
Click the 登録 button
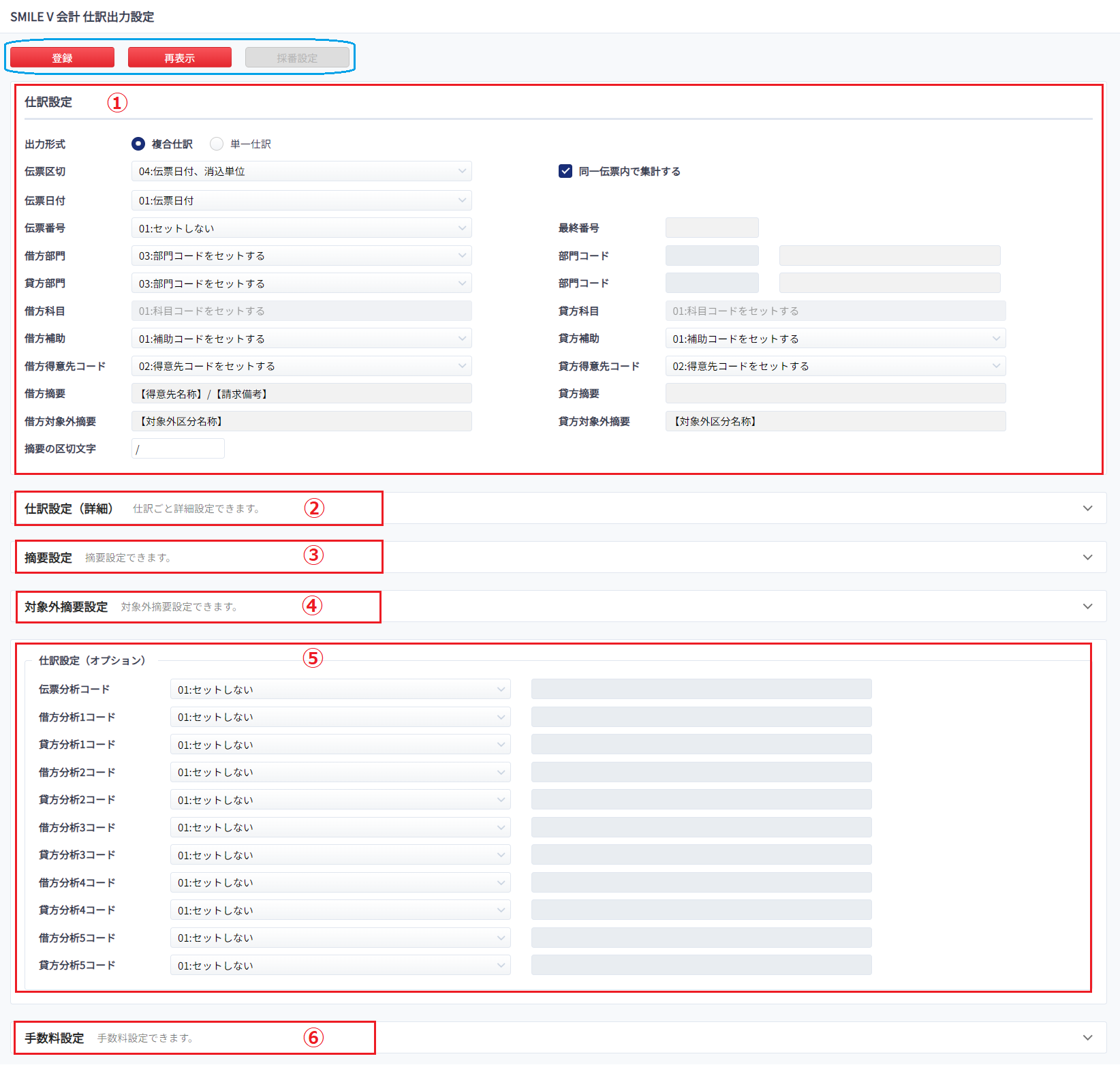[62, 58]
